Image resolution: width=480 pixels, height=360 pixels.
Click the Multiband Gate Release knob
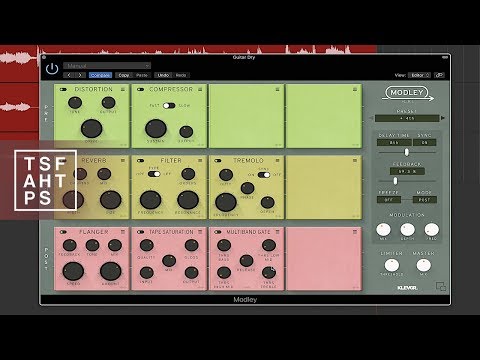(x=246, y=261)
